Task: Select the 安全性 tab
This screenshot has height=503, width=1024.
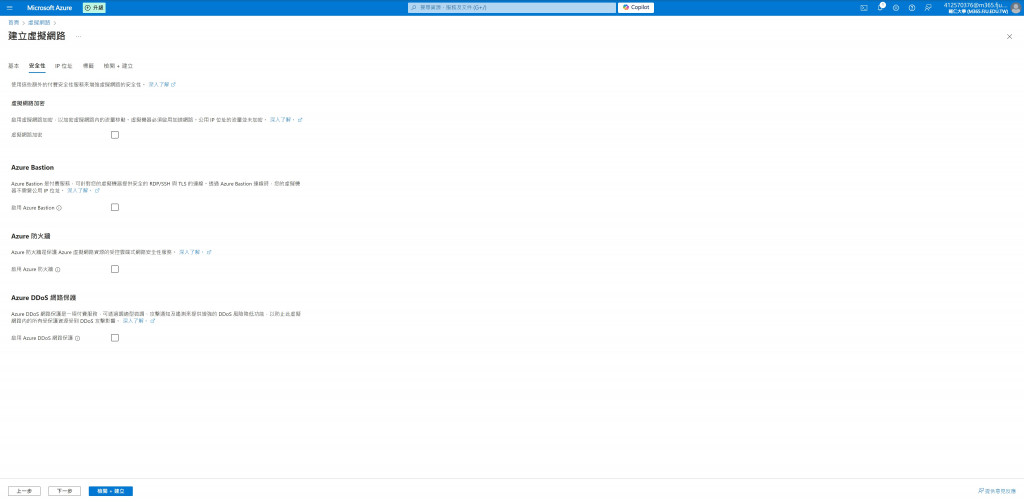Action: (37, 66)
